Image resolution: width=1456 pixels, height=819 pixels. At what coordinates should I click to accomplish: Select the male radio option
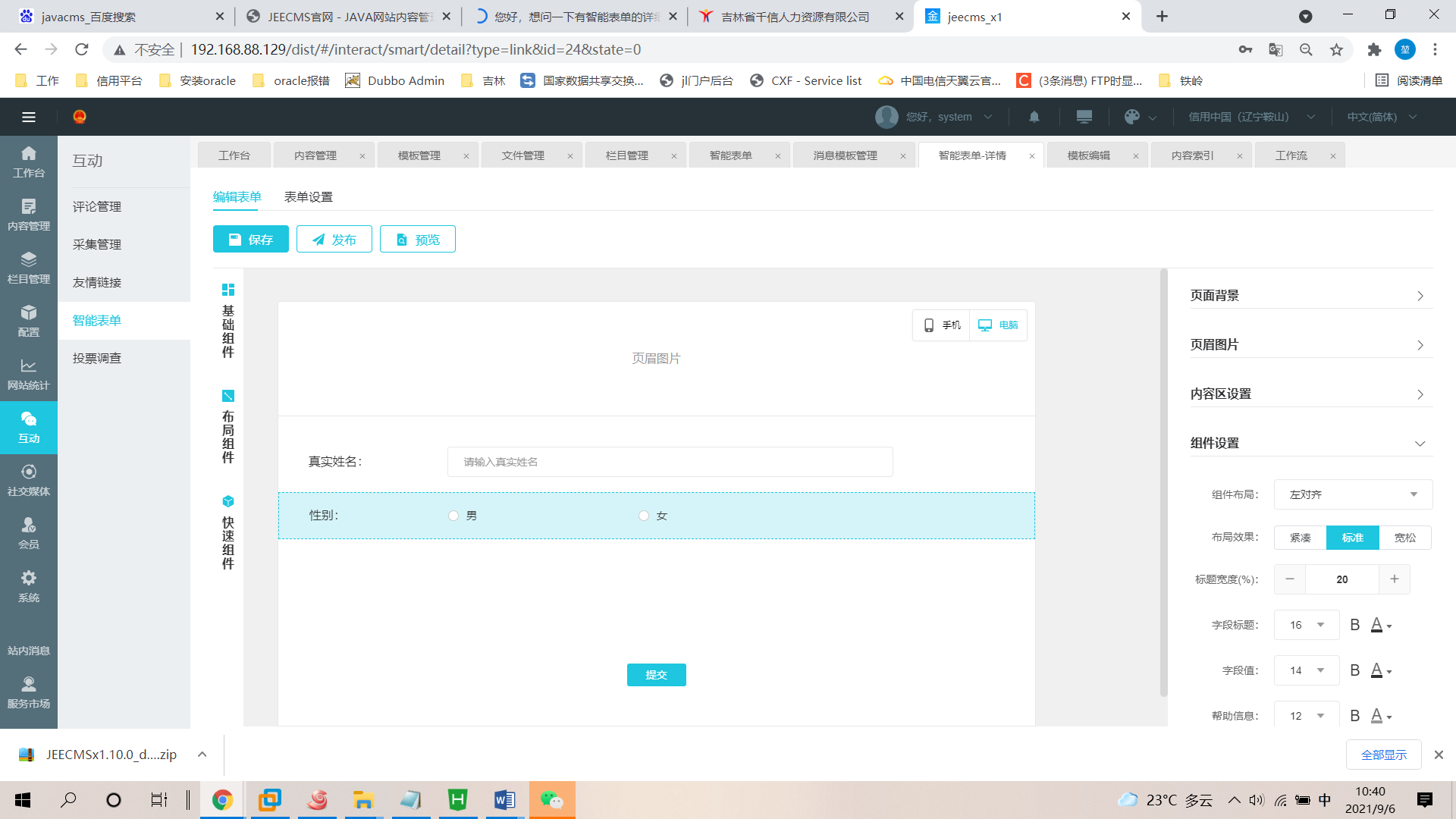(x=453, y=516)
